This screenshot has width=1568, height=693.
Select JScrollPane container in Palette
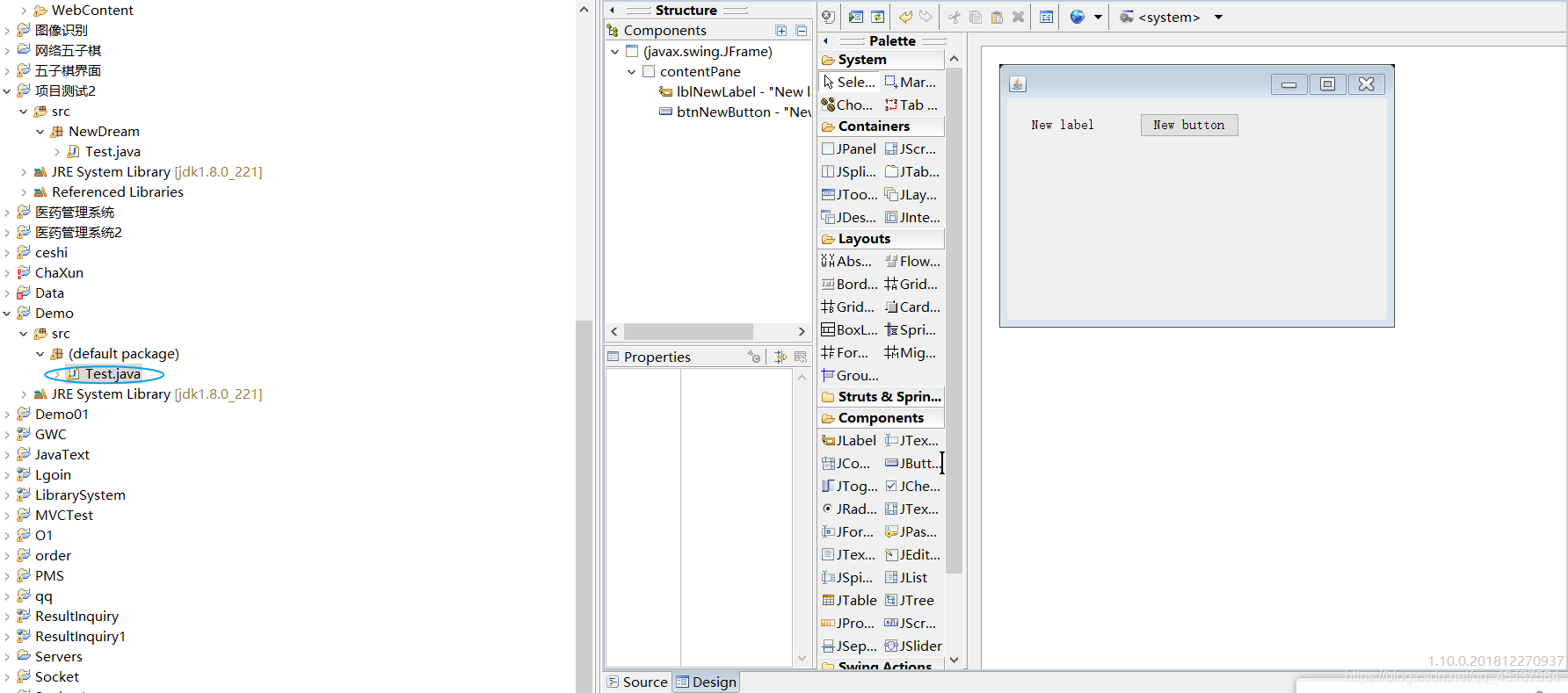[911, 148]
